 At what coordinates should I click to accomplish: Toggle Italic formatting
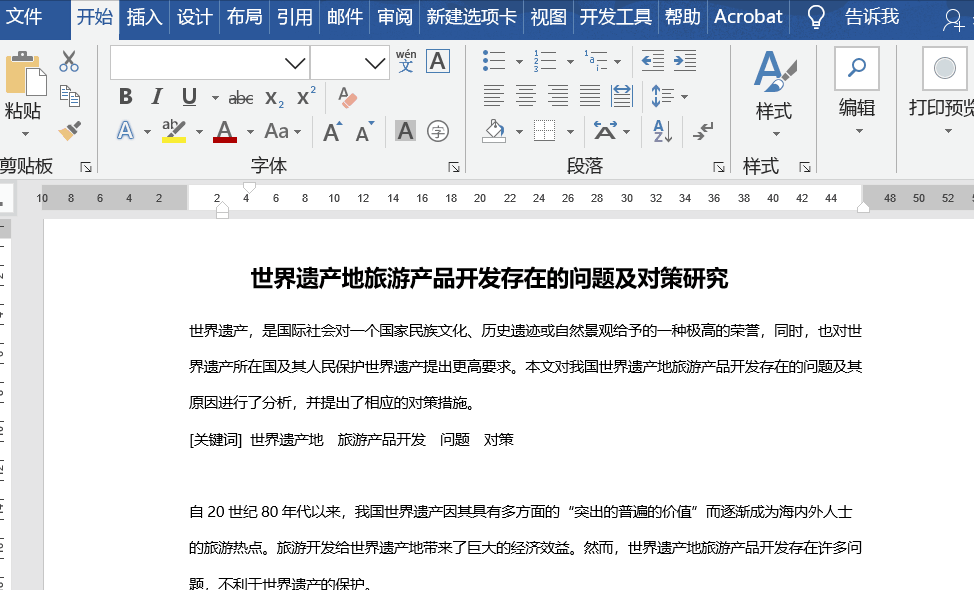tap(157, 97)
